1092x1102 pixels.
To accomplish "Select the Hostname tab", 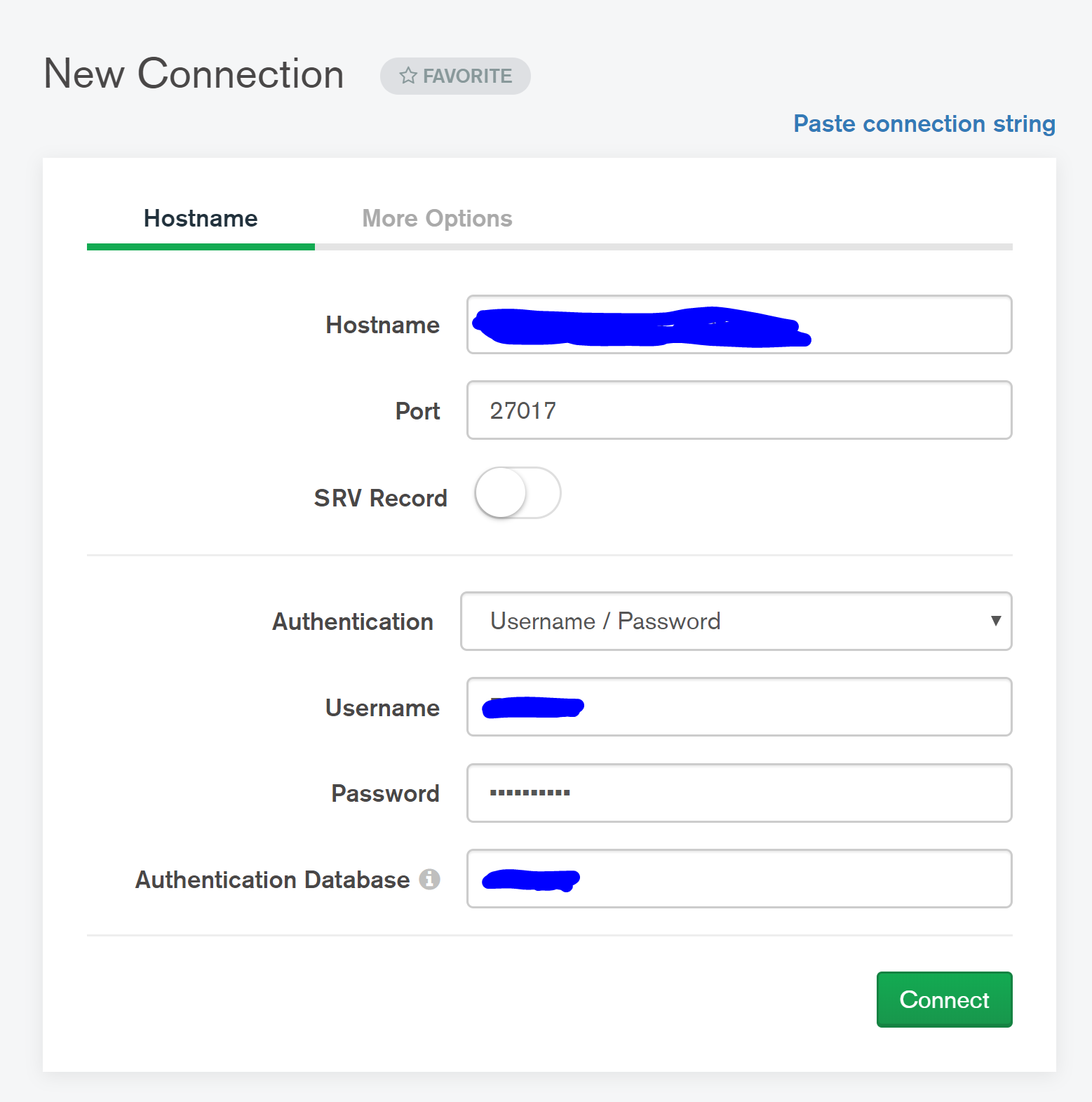I will (x=201, y=219).
